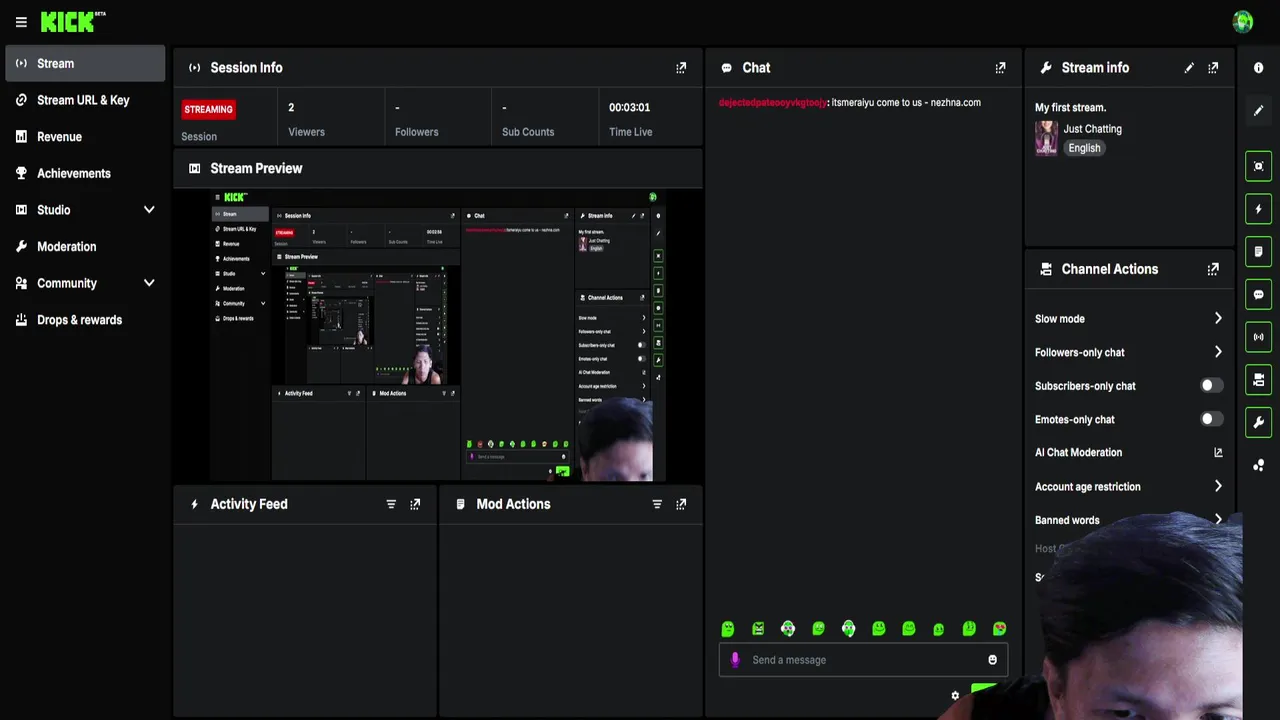Insert the heart-eyes emote at row end
The height and width of the screenshot is (720, 1280).
point(999,629)
